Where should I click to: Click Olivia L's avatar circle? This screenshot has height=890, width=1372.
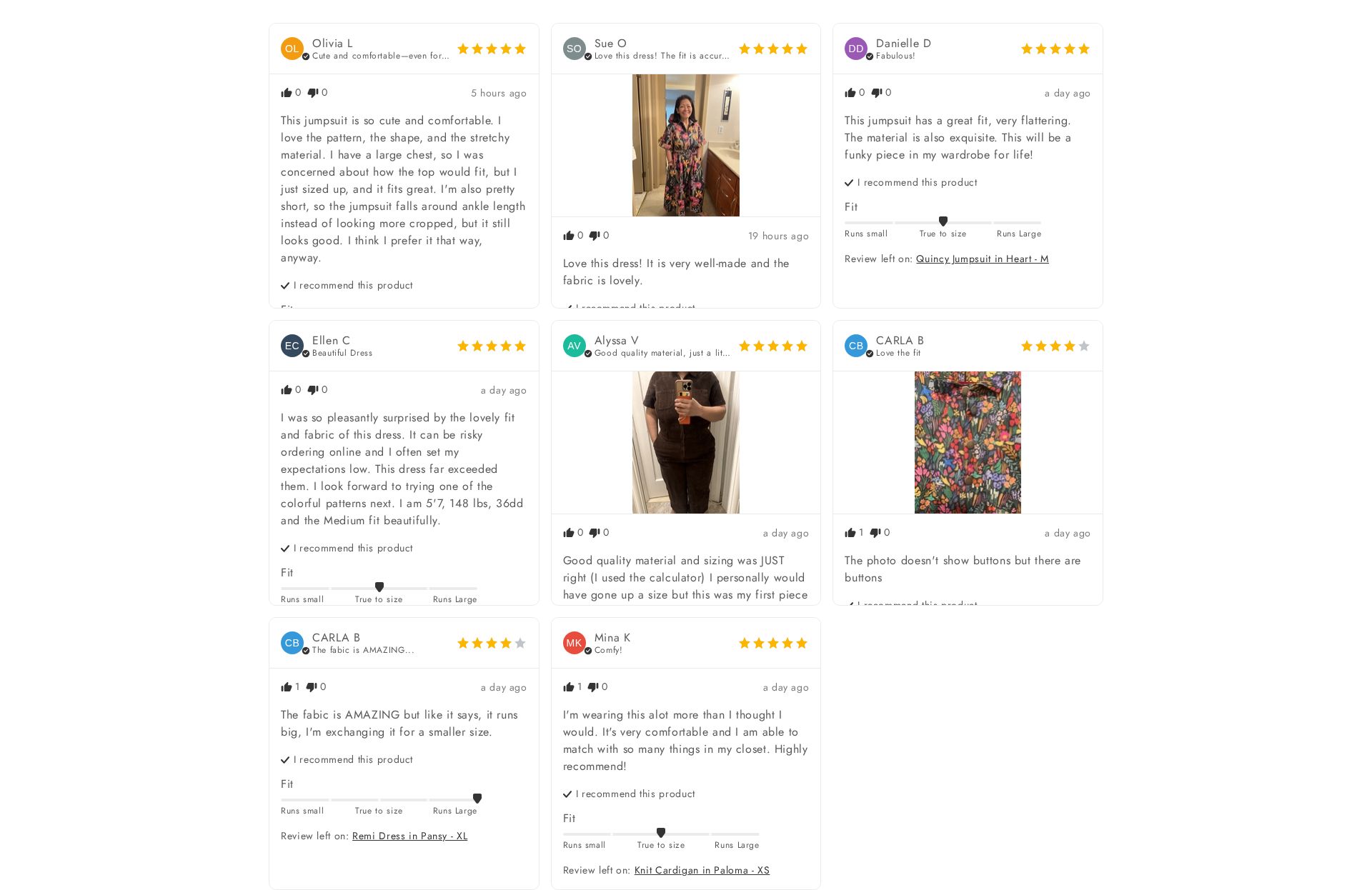click(292, 49)
